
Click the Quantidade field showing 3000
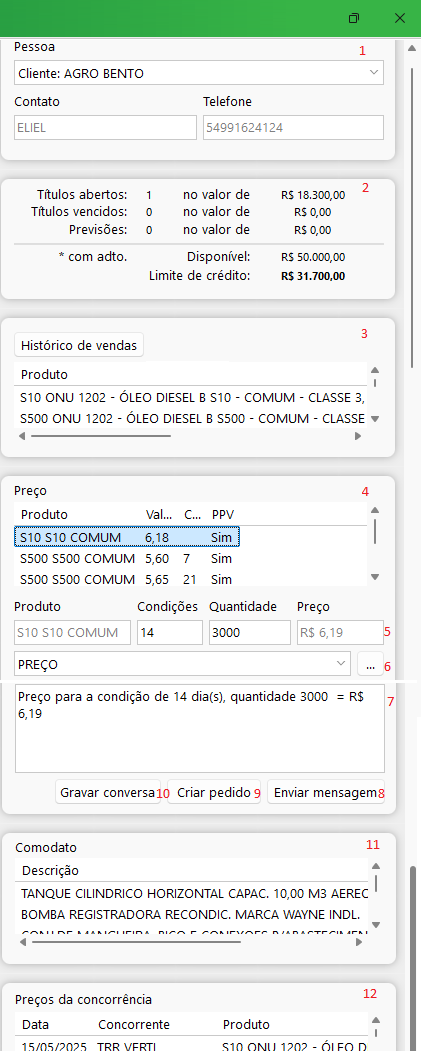249,633
